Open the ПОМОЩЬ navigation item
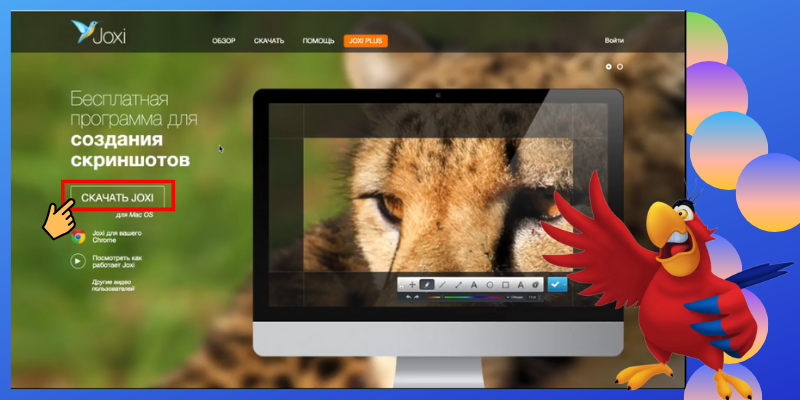 click(318, 41)
